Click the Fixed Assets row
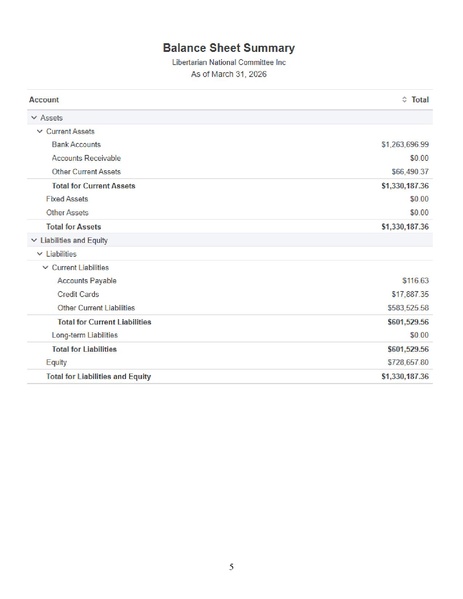This screenshot has height=599, width=463. click(x=230, y=199)
